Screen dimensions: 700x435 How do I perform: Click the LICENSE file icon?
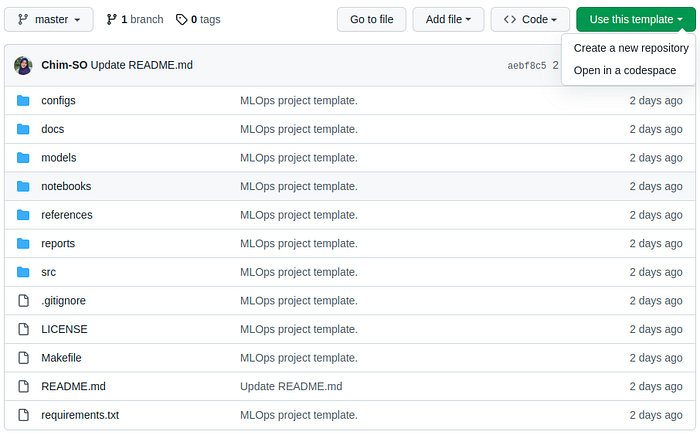(x=24, y=329)
